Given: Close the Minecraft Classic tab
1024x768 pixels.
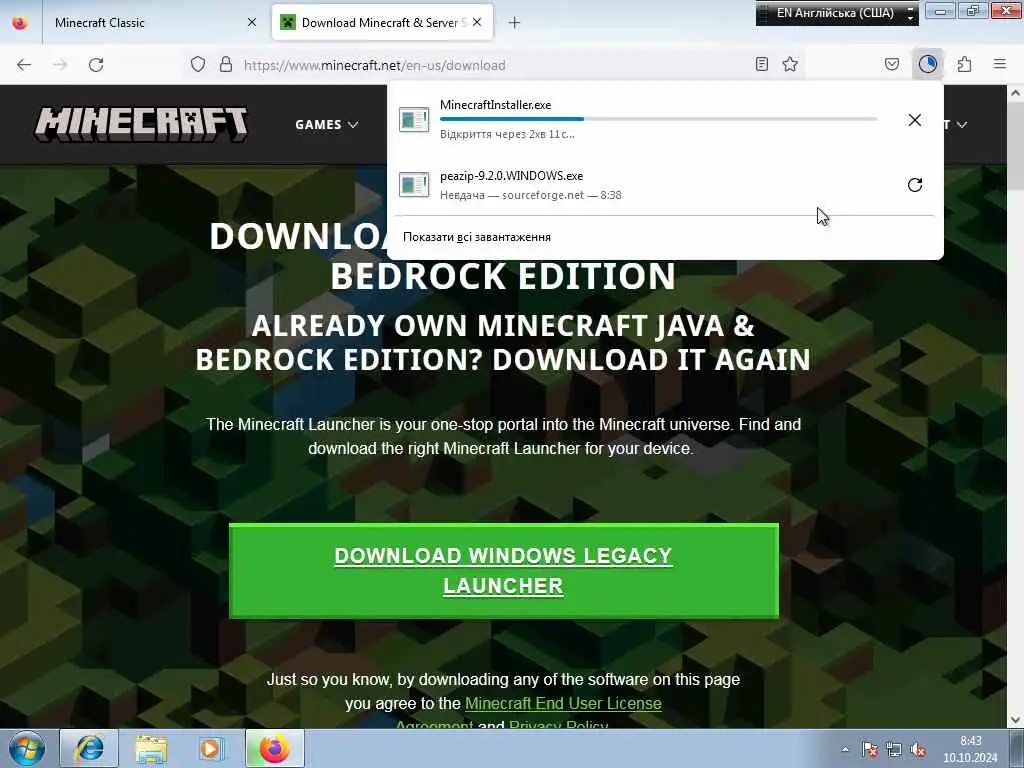Looking at the screenshot, I should coord(252,22).
